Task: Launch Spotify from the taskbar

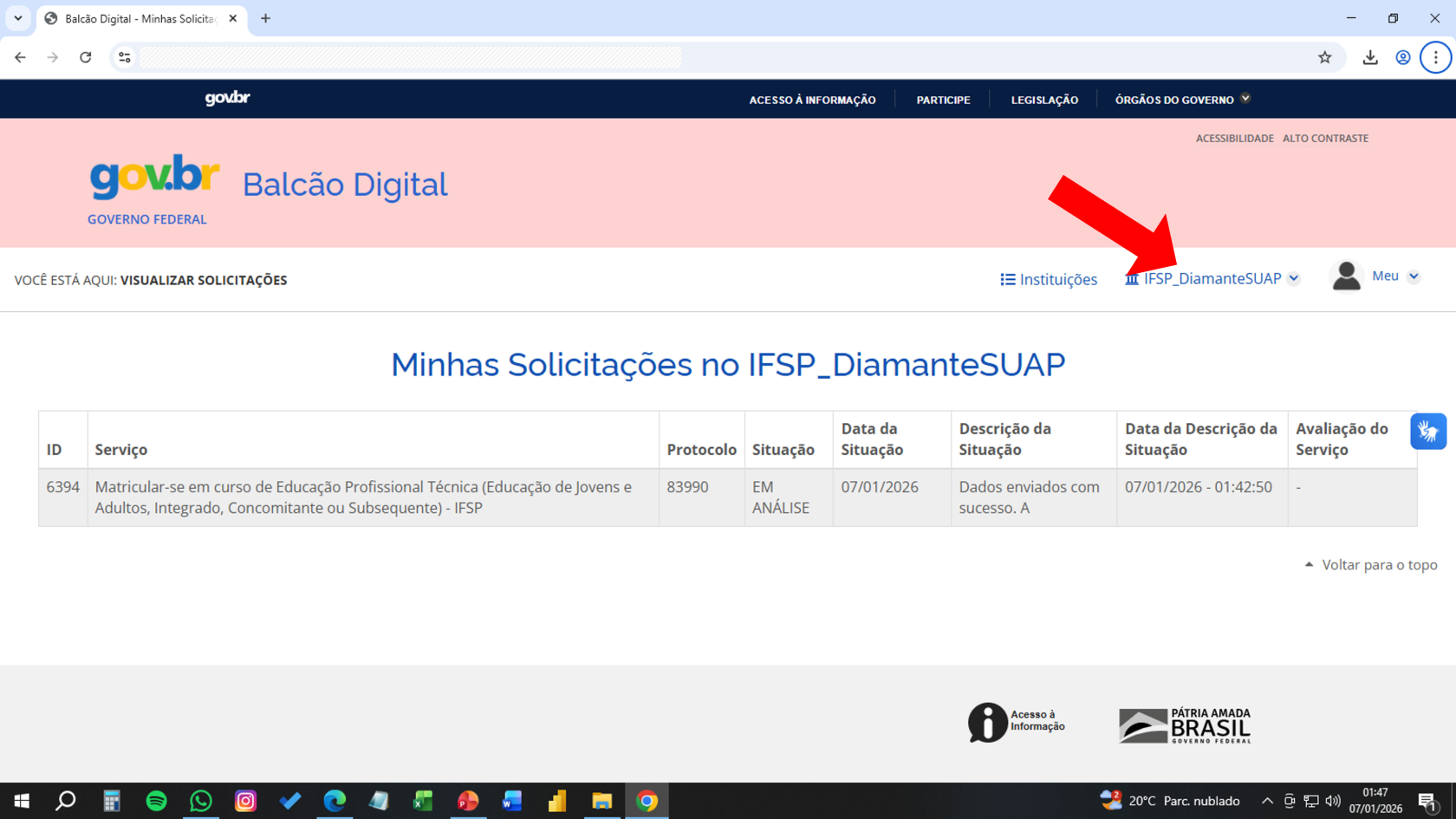Action: click(156, 801)
